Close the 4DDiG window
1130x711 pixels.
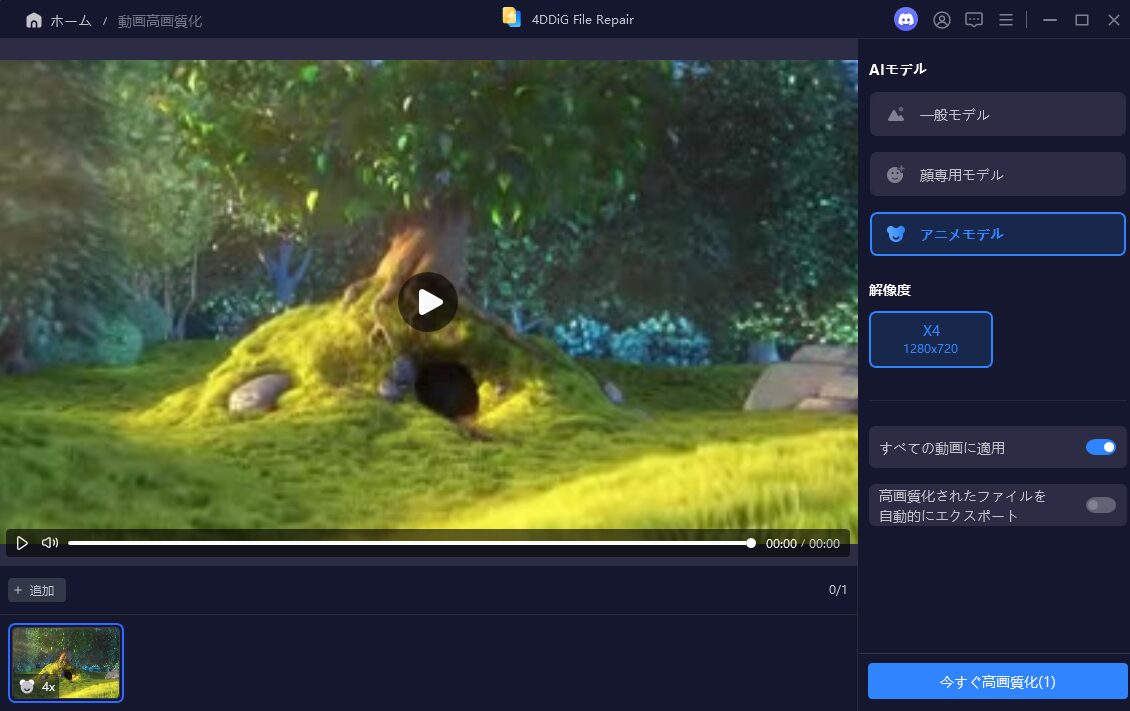1113,20
